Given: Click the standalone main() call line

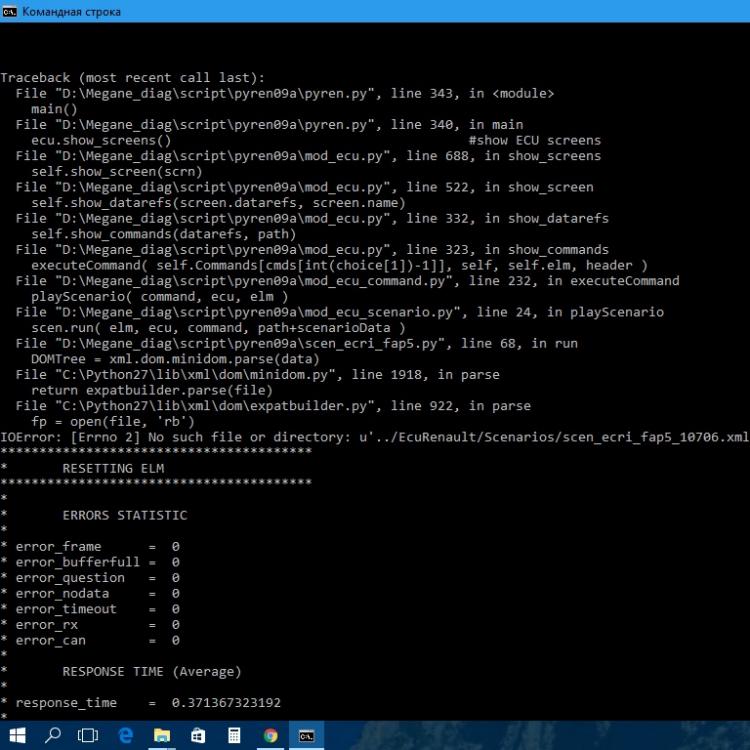Looking at the screenshot, I should click(54, 110).
